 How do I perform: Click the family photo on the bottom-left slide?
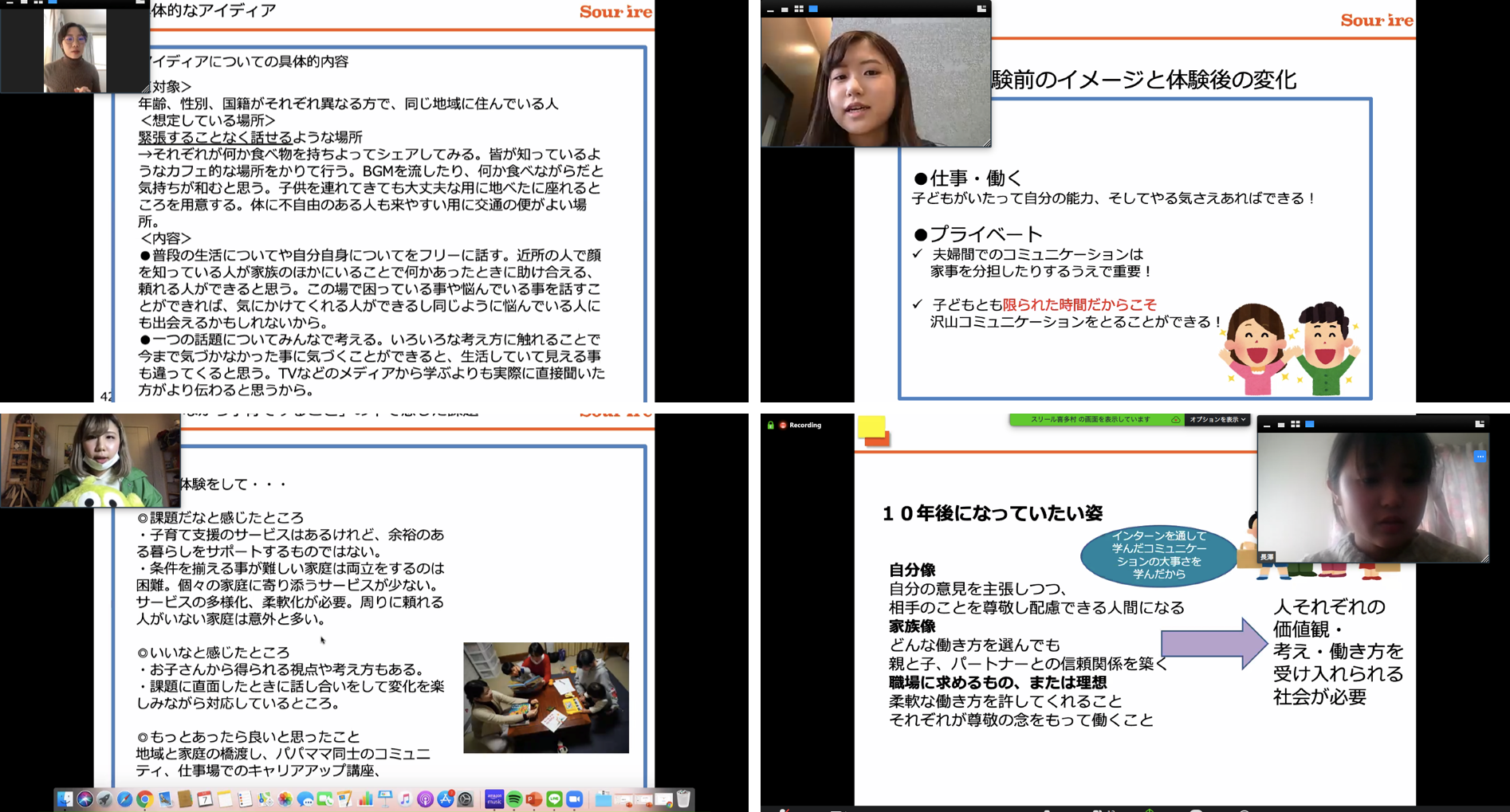546,697
